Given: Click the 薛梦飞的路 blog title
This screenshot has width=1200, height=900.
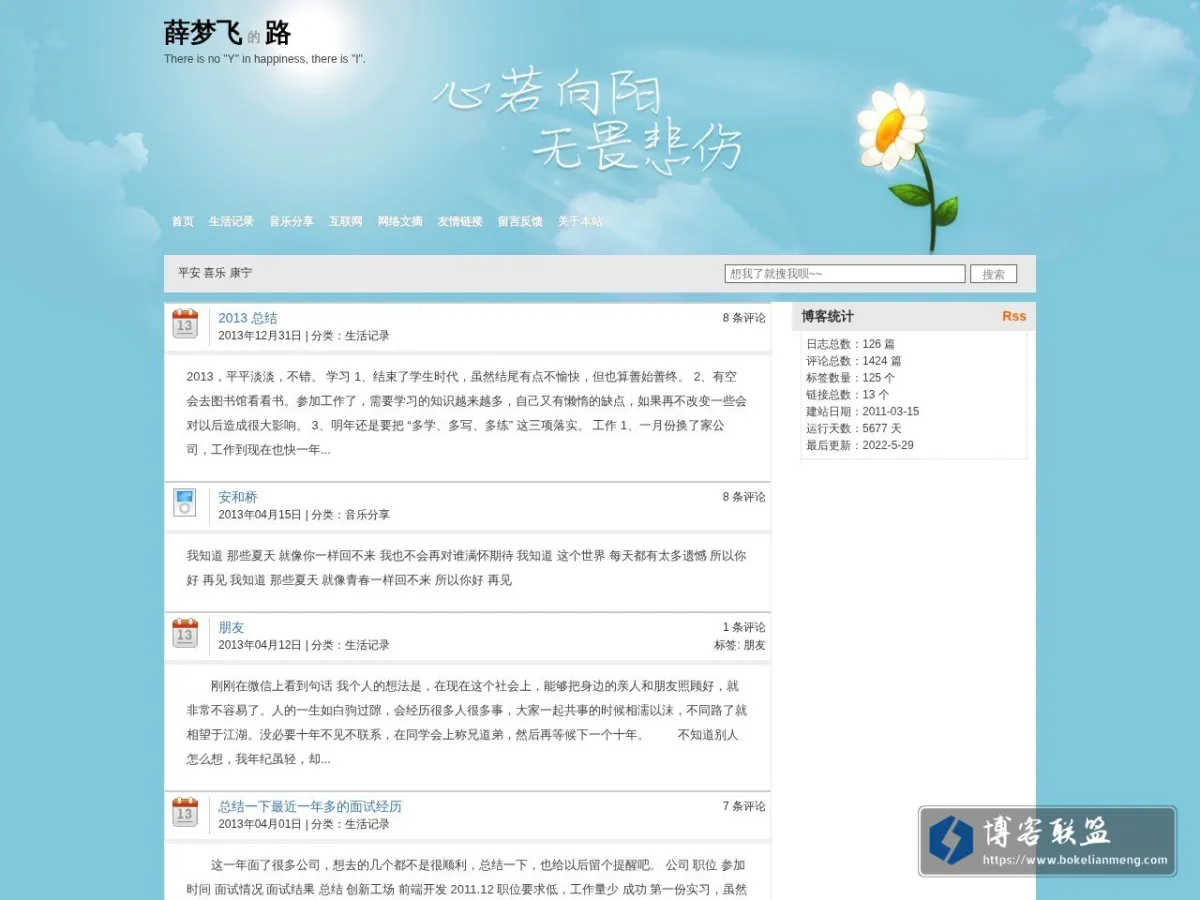Looking at the screenshot, I should pyautogui.click(x=227, y=33).
